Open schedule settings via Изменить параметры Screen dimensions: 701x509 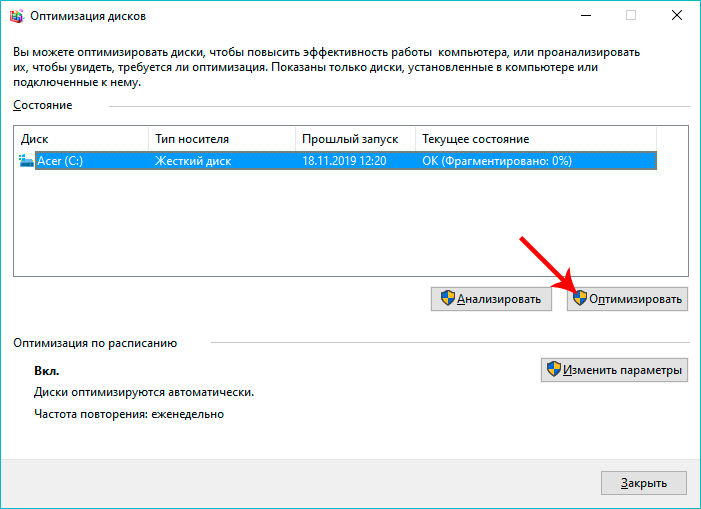click(614, 370)
